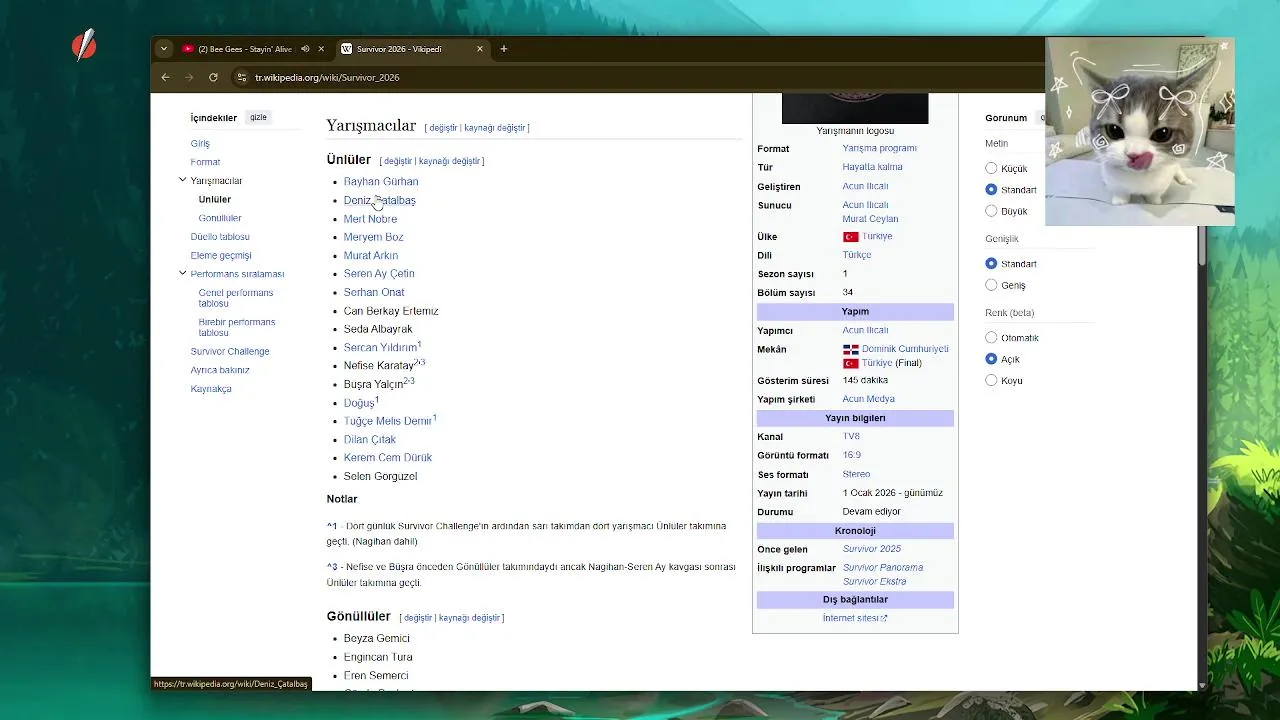Close the Bee Gees Stayin' Alive tab
Image resolution: width=1280 pixels, height=720 pixels.
[321, 49]
